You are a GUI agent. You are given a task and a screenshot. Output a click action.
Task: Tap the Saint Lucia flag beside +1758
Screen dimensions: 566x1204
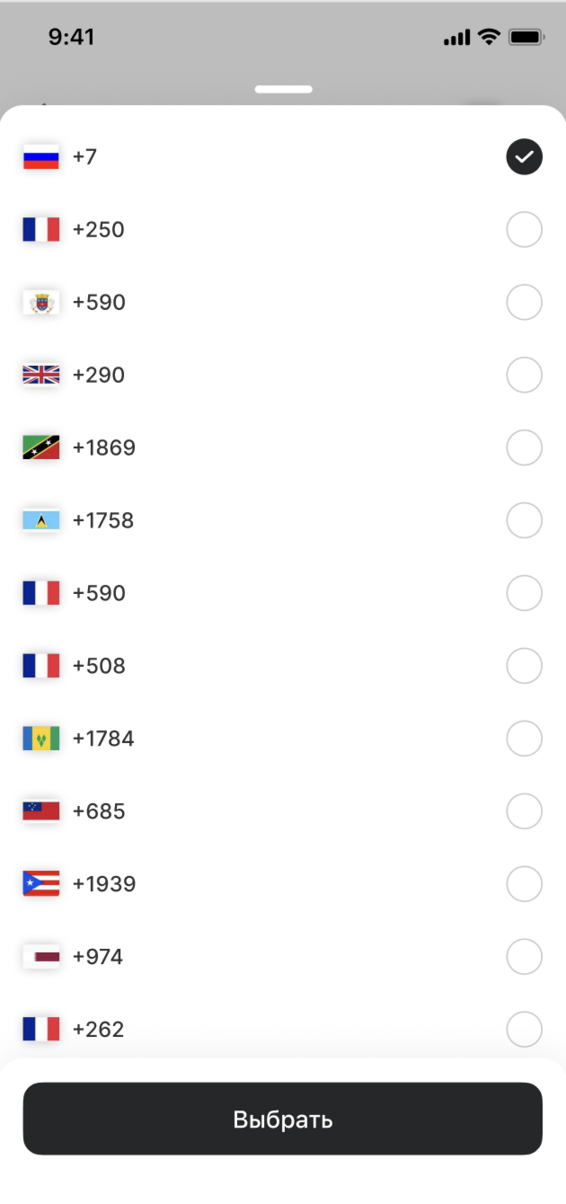41,520
